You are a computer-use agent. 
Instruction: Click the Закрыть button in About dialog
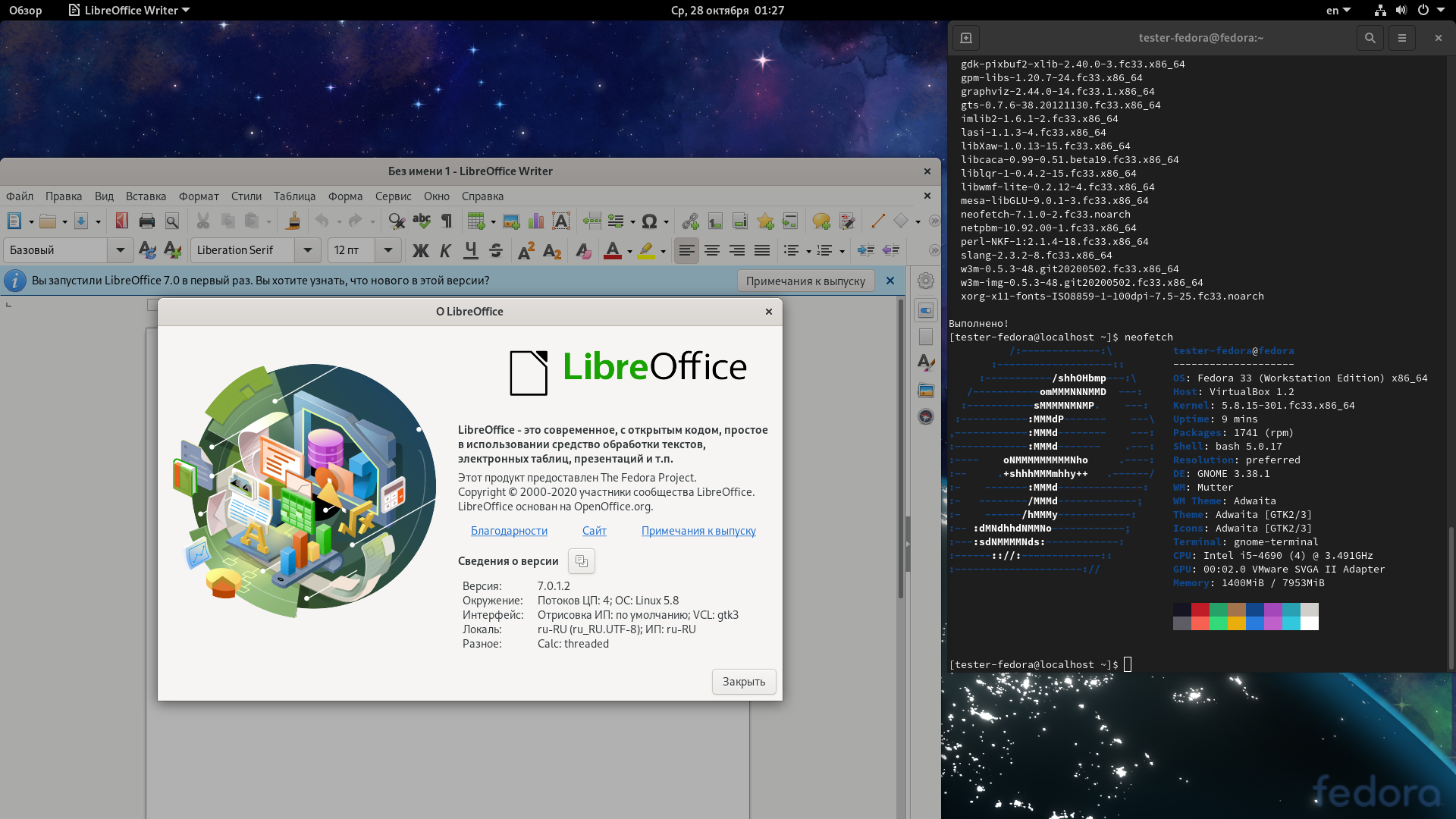click(x=744, y=682)
